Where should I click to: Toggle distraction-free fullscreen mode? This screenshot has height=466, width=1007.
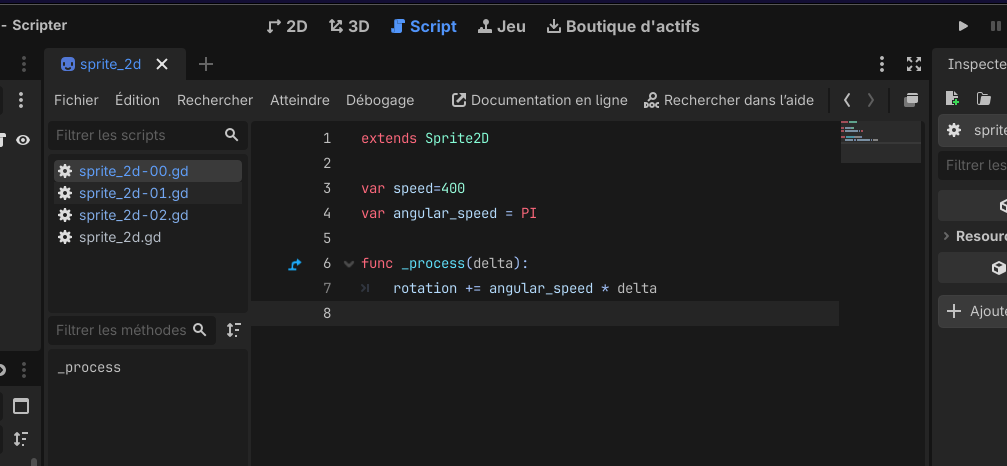pyautogui.click(x=914, y=64)
